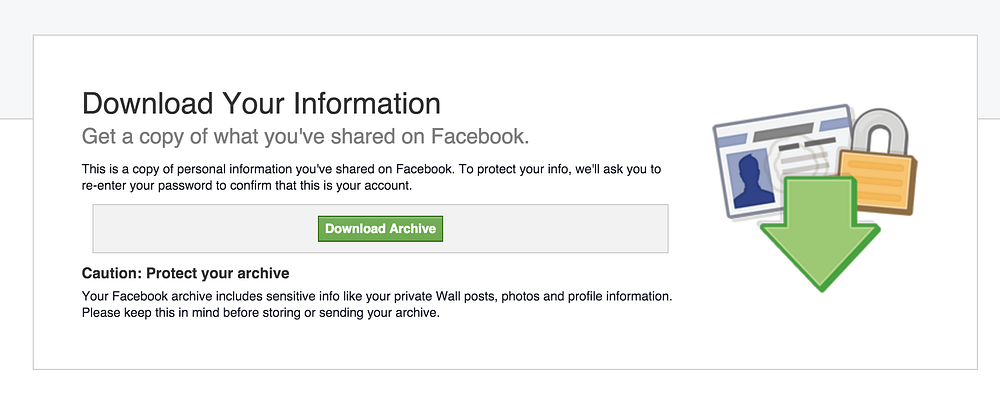This screenshot has width=1000, height=416.
Task: Click the sentence starting "This is a copy of personal information"
Action: pyautogui.click(x=372, y=170)
